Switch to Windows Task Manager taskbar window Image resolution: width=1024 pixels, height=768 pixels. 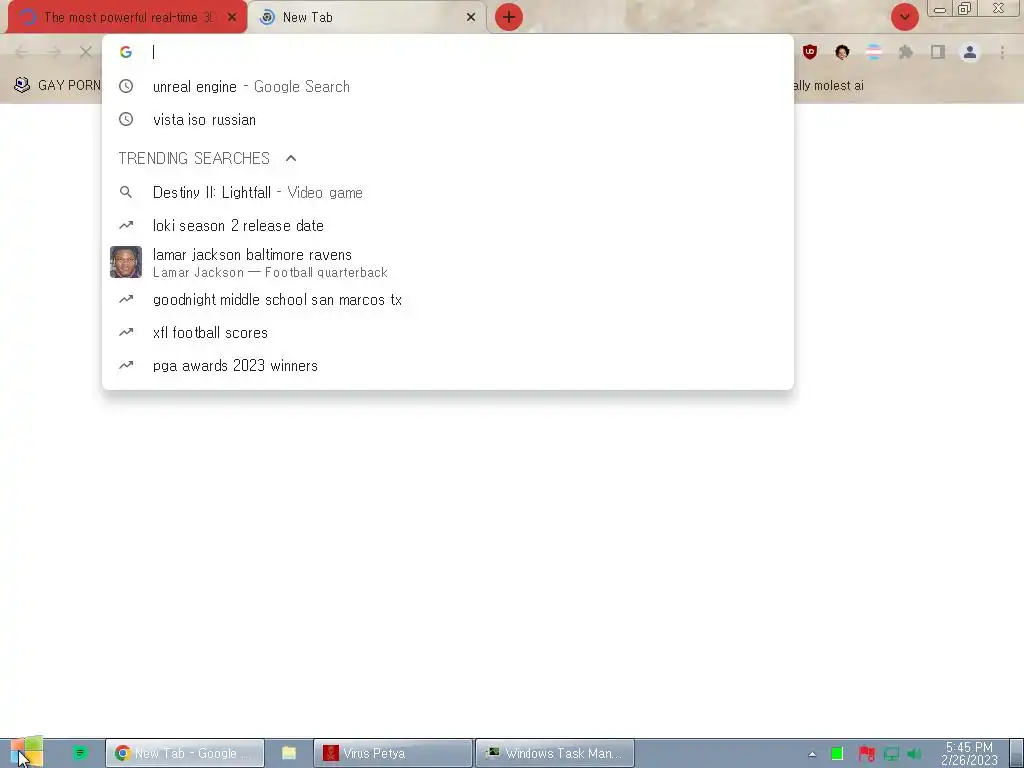(555, 753)
